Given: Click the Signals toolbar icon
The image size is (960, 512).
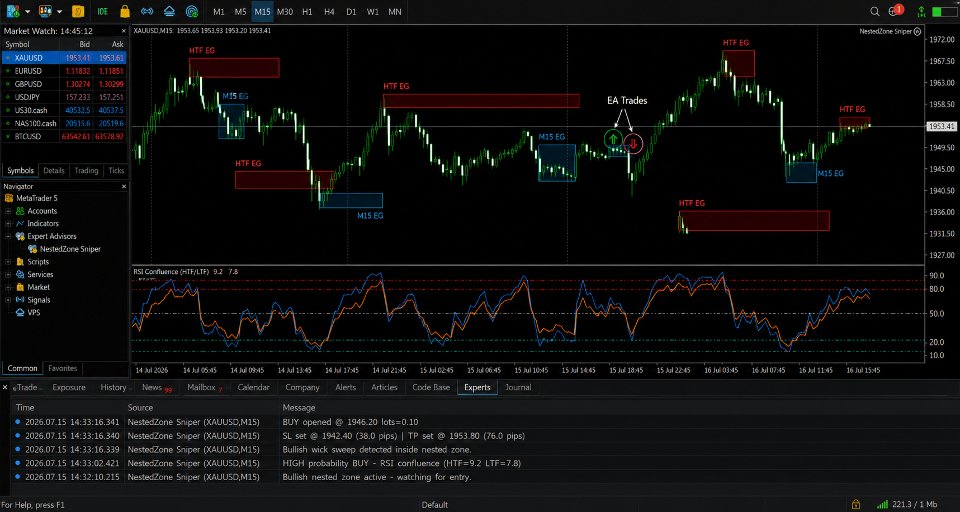Looking at the screenshot, I should (x=147, y=11).
